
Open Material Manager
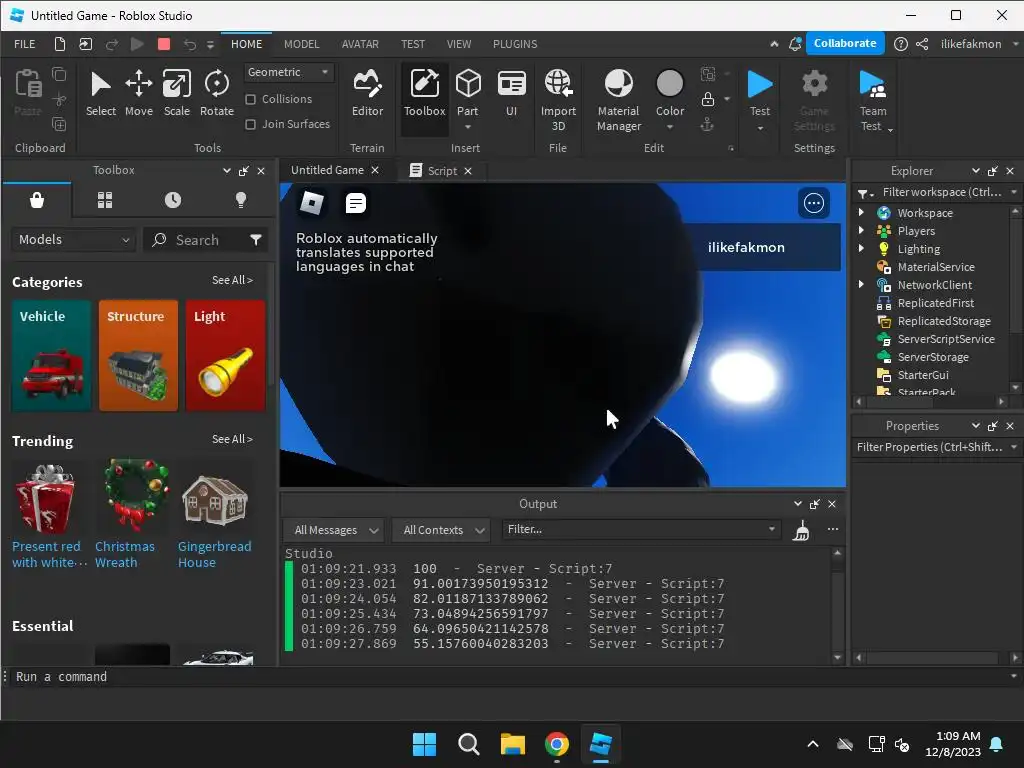point(618,101)
